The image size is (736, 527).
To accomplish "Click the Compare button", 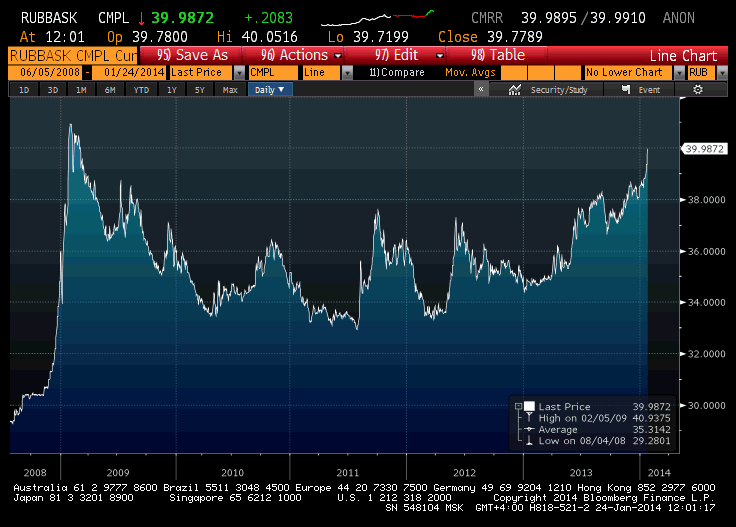I will click(x=397, y=72).
